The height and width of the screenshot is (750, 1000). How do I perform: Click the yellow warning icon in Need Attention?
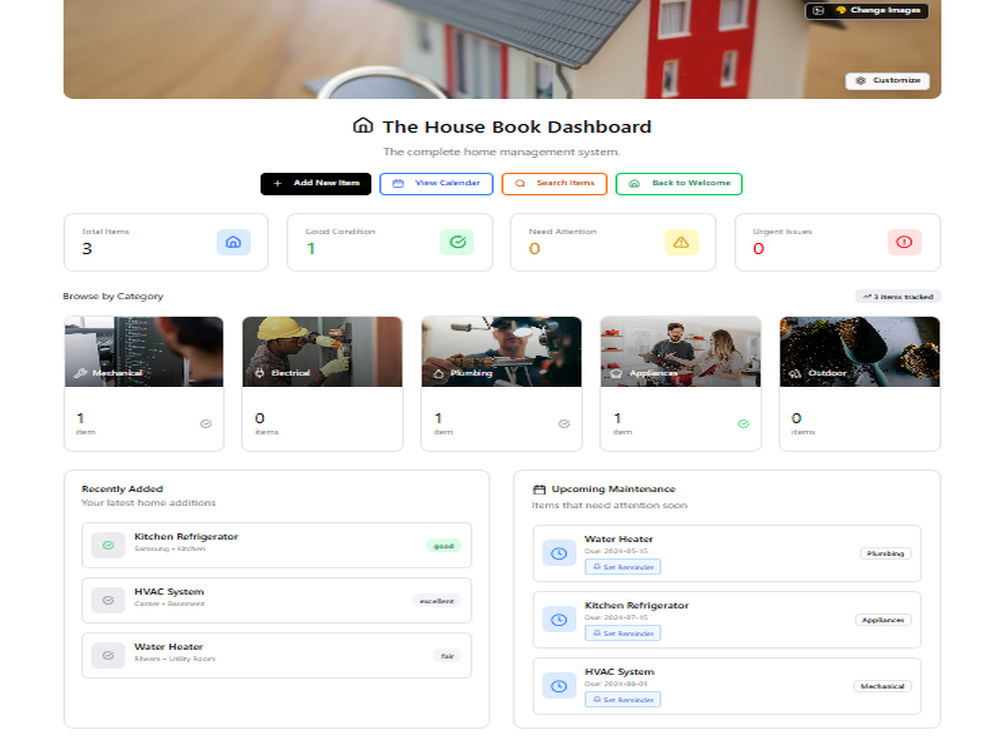[681, 242]
